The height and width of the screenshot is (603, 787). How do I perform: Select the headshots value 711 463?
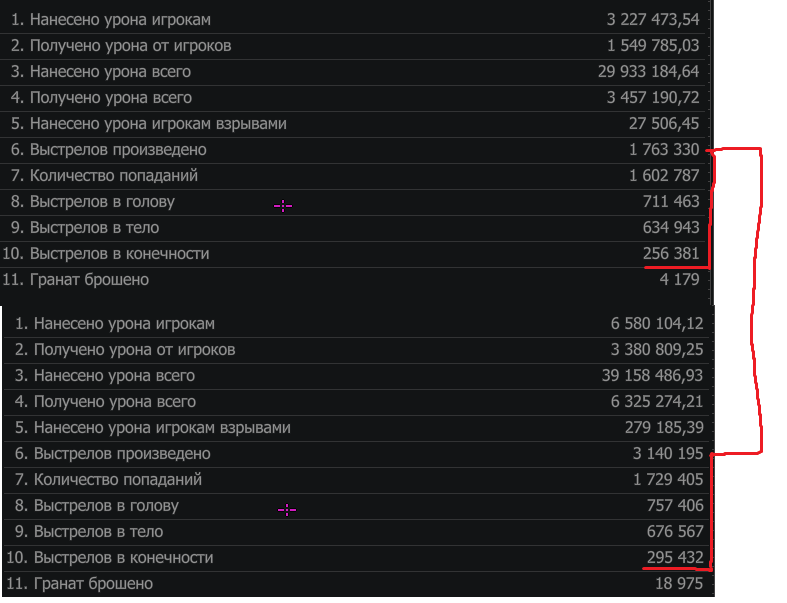[671, 202]
